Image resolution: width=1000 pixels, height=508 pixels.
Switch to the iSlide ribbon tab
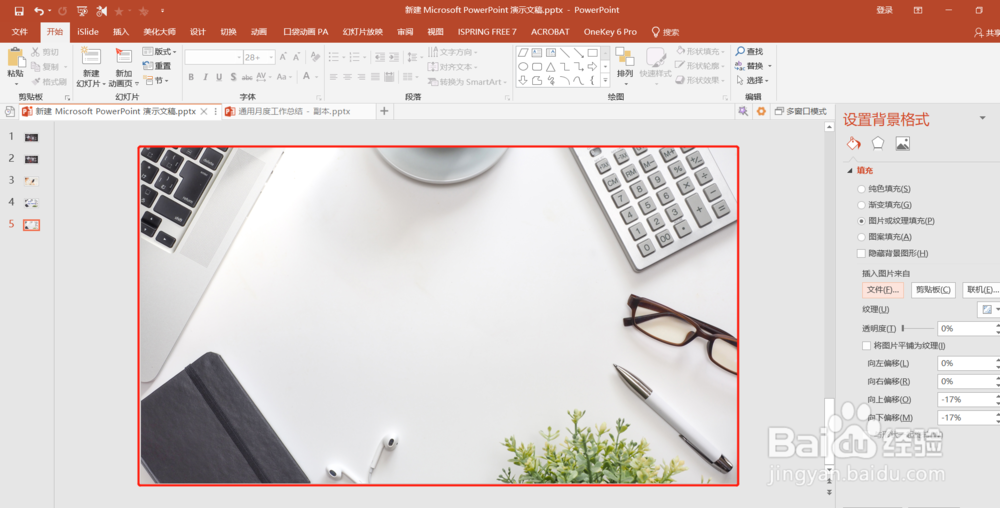88,32
